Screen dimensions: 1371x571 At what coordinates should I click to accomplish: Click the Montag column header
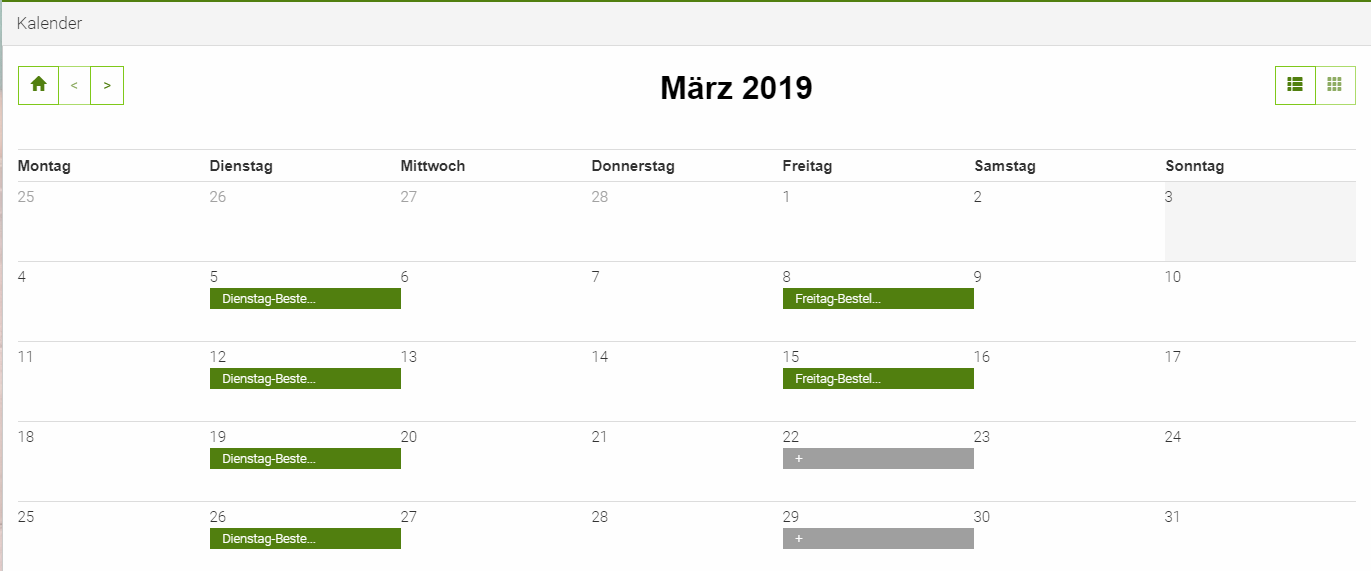tap(44, 166)
